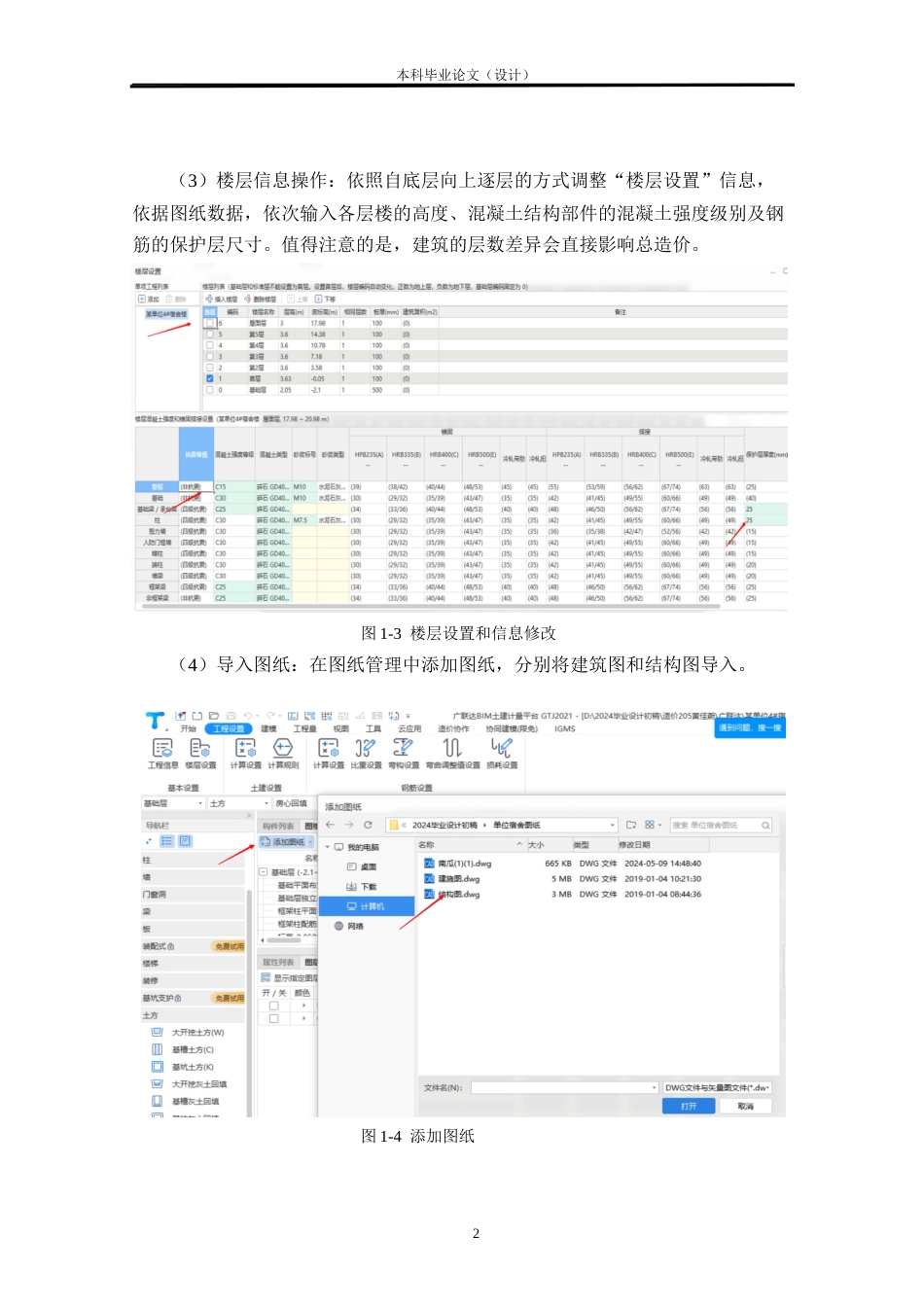Click the 打开 button to import drawings

688,1106
